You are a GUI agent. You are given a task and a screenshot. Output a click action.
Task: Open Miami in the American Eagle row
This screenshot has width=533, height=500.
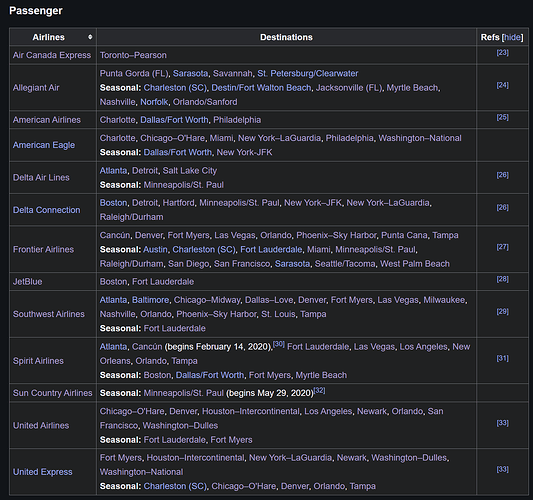click(x=221, y=138)
